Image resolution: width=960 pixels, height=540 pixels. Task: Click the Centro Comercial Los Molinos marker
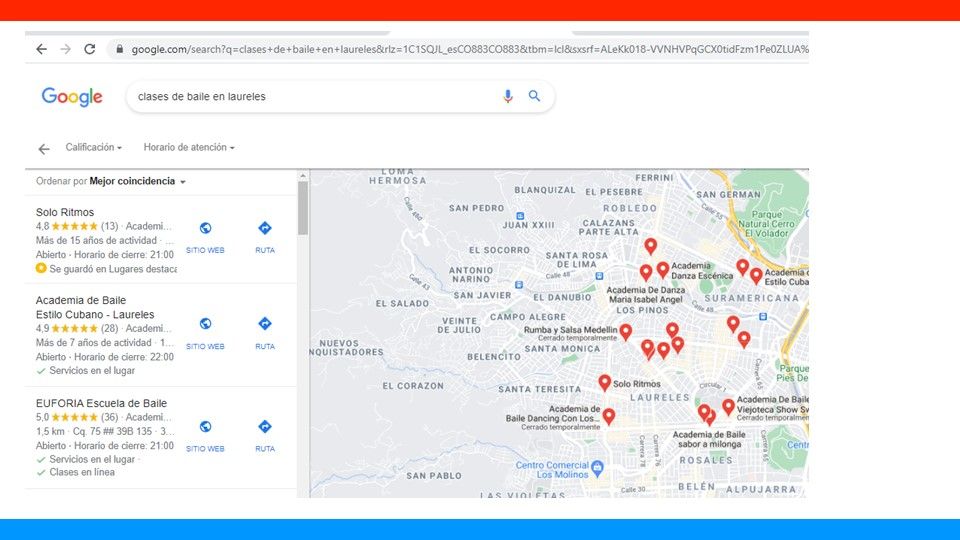tap(598, 468)
